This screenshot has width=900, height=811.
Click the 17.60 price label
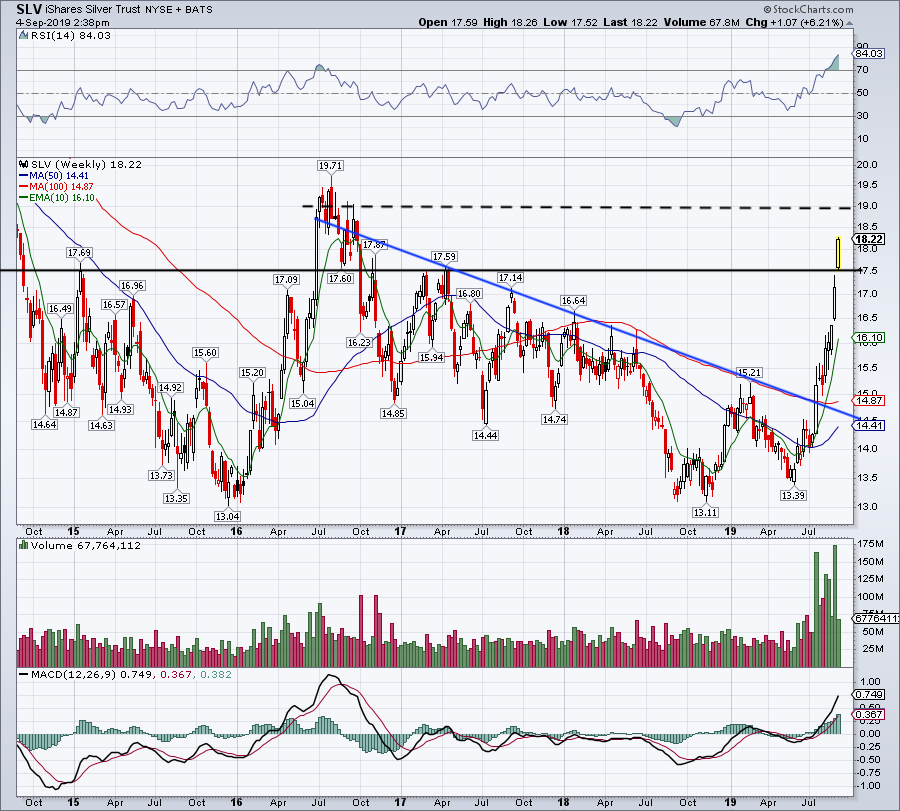click(340, 278)
